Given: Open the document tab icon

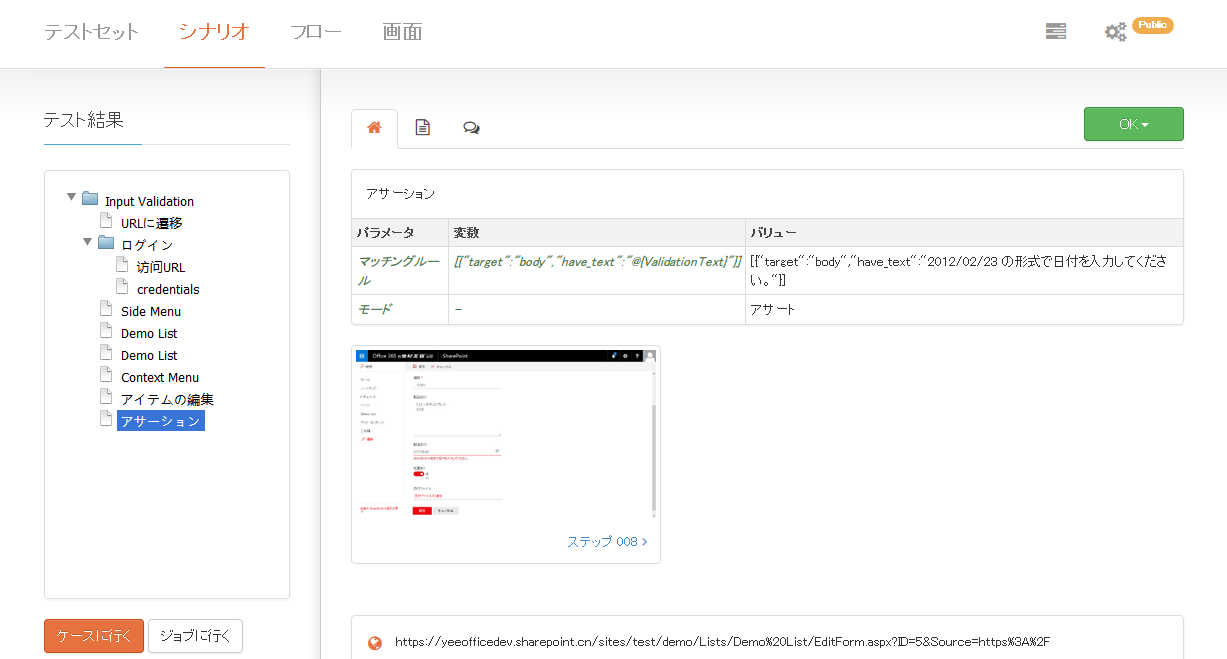Looking at the screenshot, I should pyautogui.click(x=422, y=128).
